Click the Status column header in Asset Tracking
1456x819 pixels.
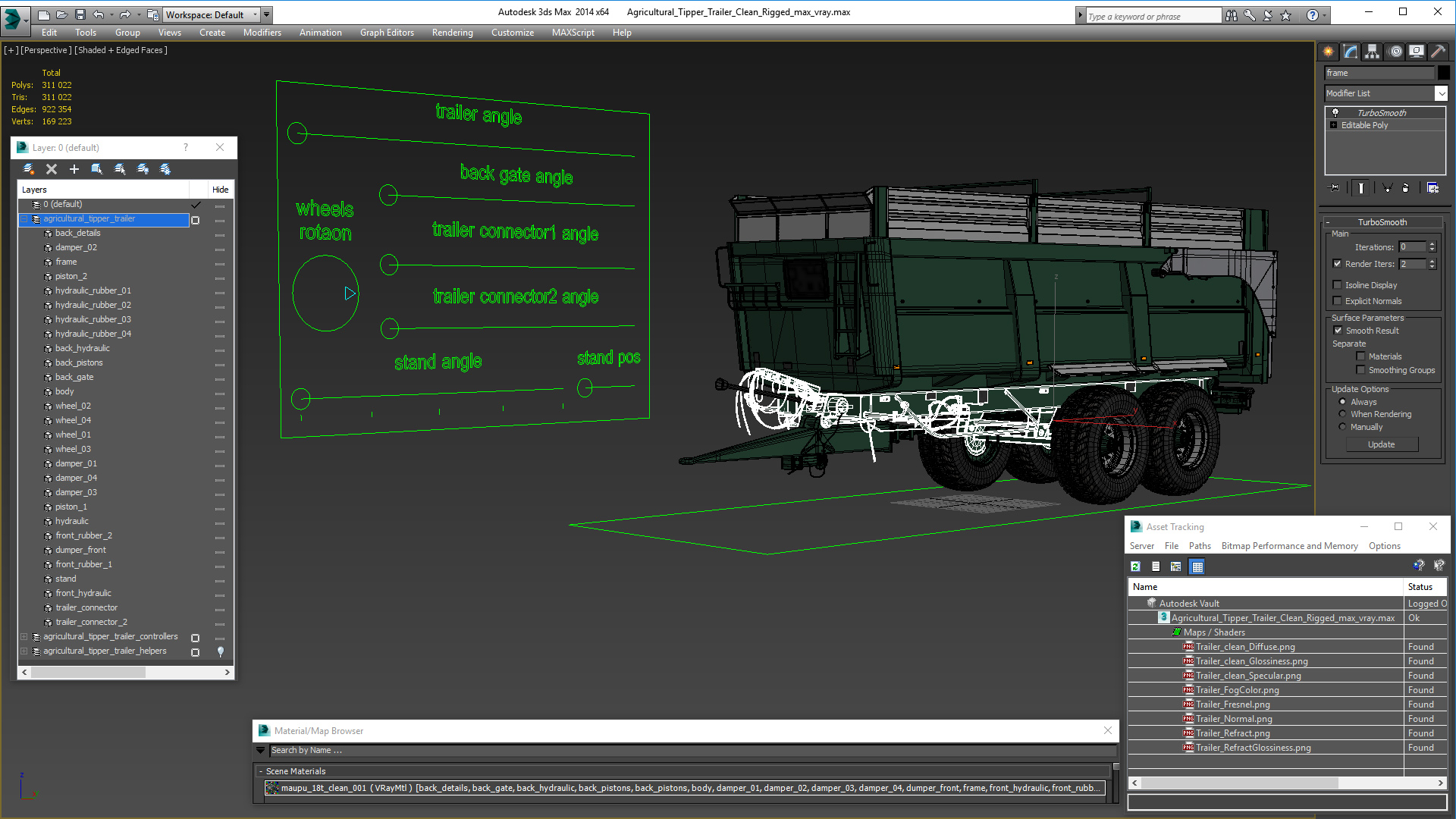click(x=1426, y=587)
